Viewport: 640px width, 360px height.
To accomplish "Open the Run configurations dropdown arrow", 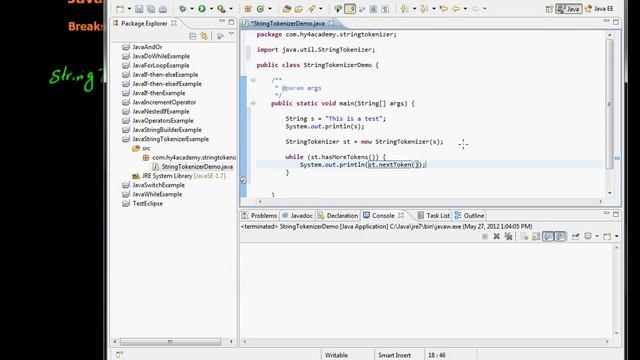I will pos(211,9).
